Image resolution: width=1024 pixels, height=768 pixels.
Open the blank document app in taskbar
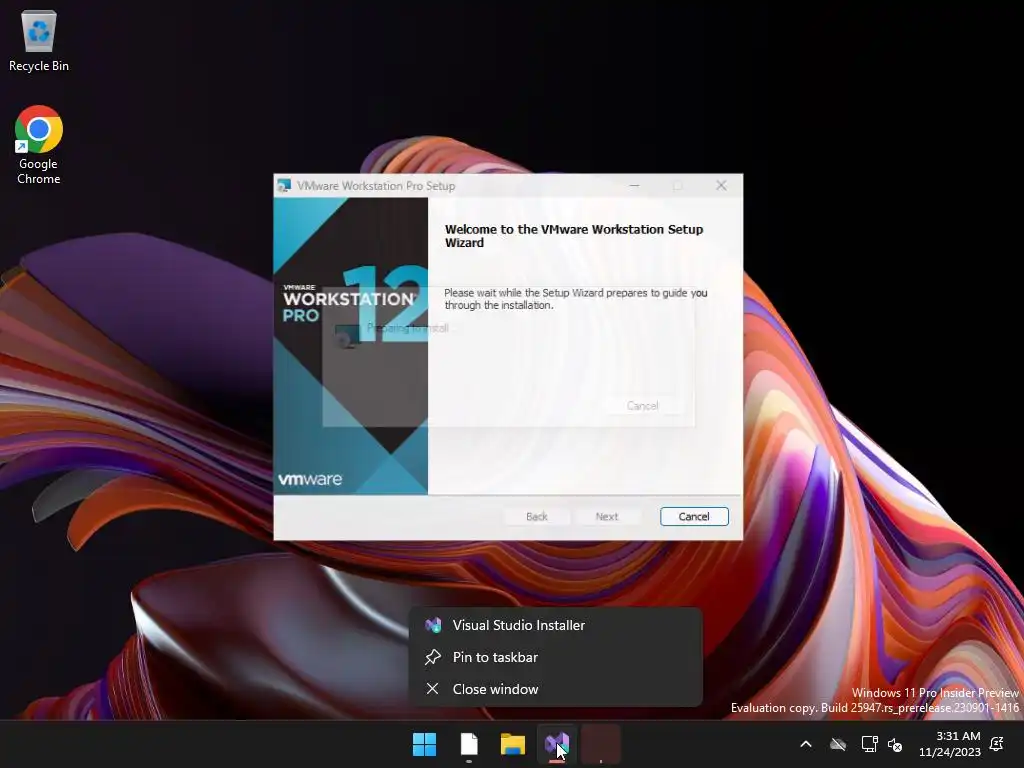(x=469, y=744)
